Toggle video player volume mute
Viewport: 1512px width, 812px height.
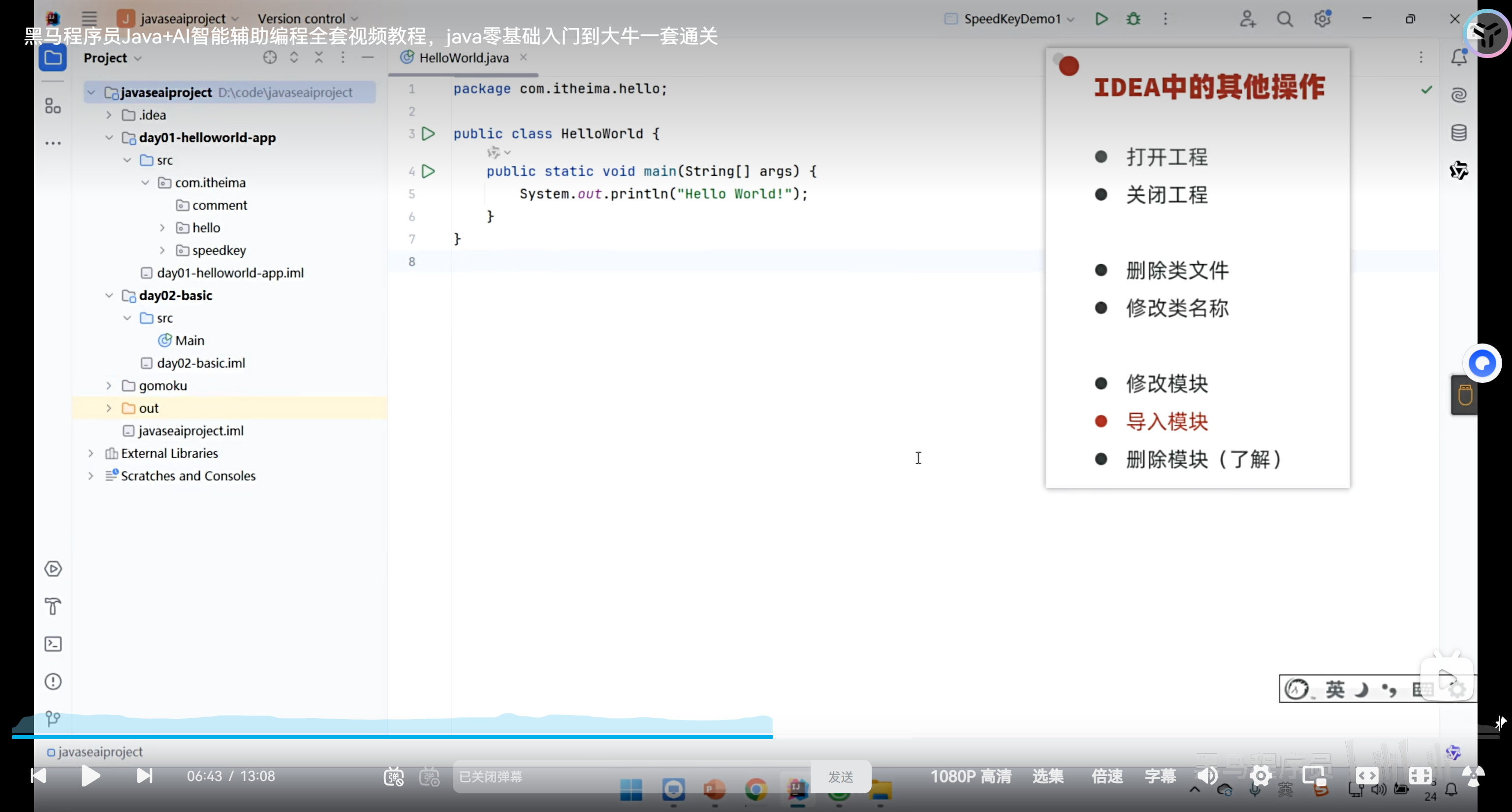(x=1207, y=776)
